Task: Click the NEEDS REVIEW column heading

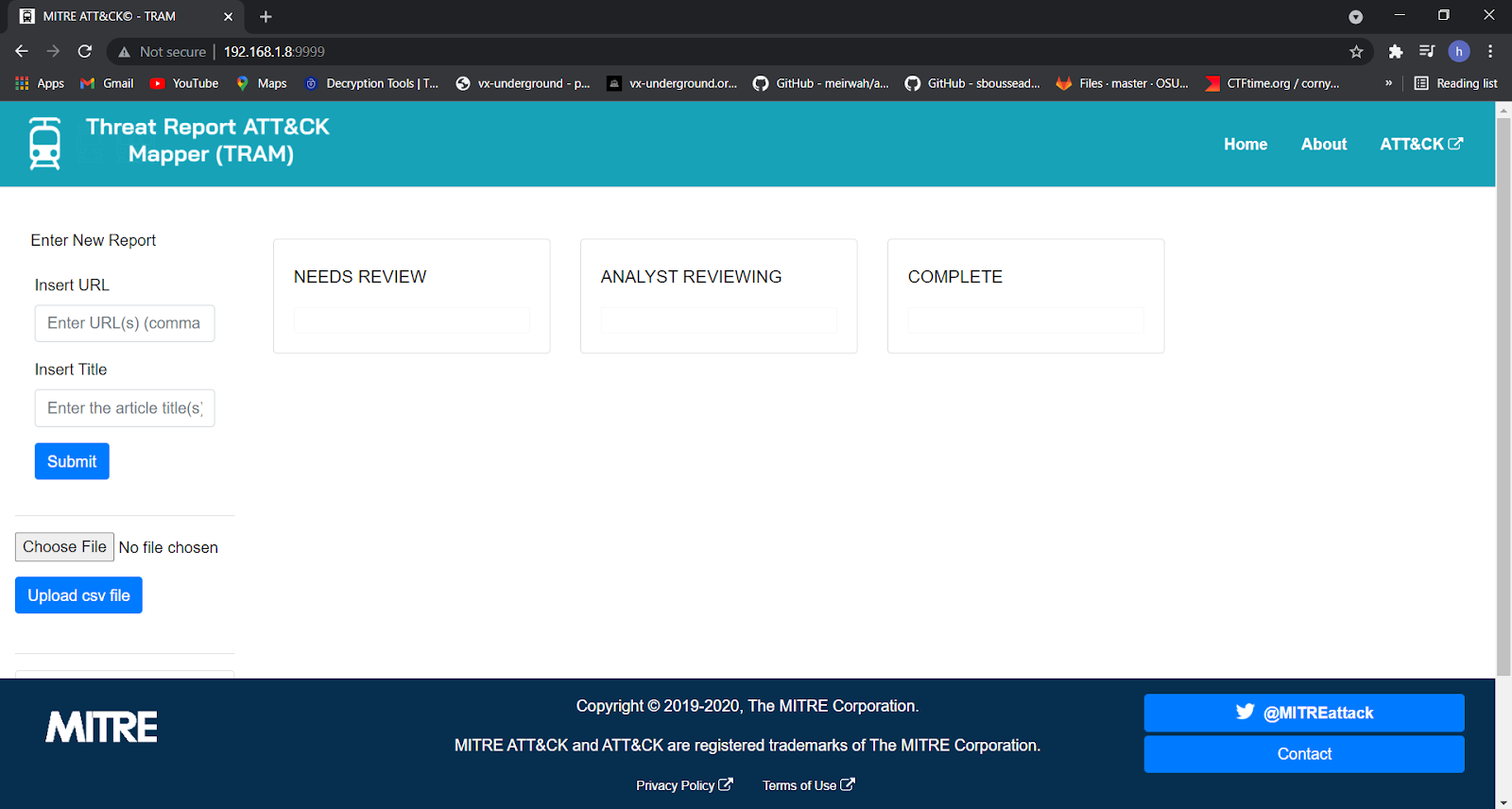Action: pos(360,277)
